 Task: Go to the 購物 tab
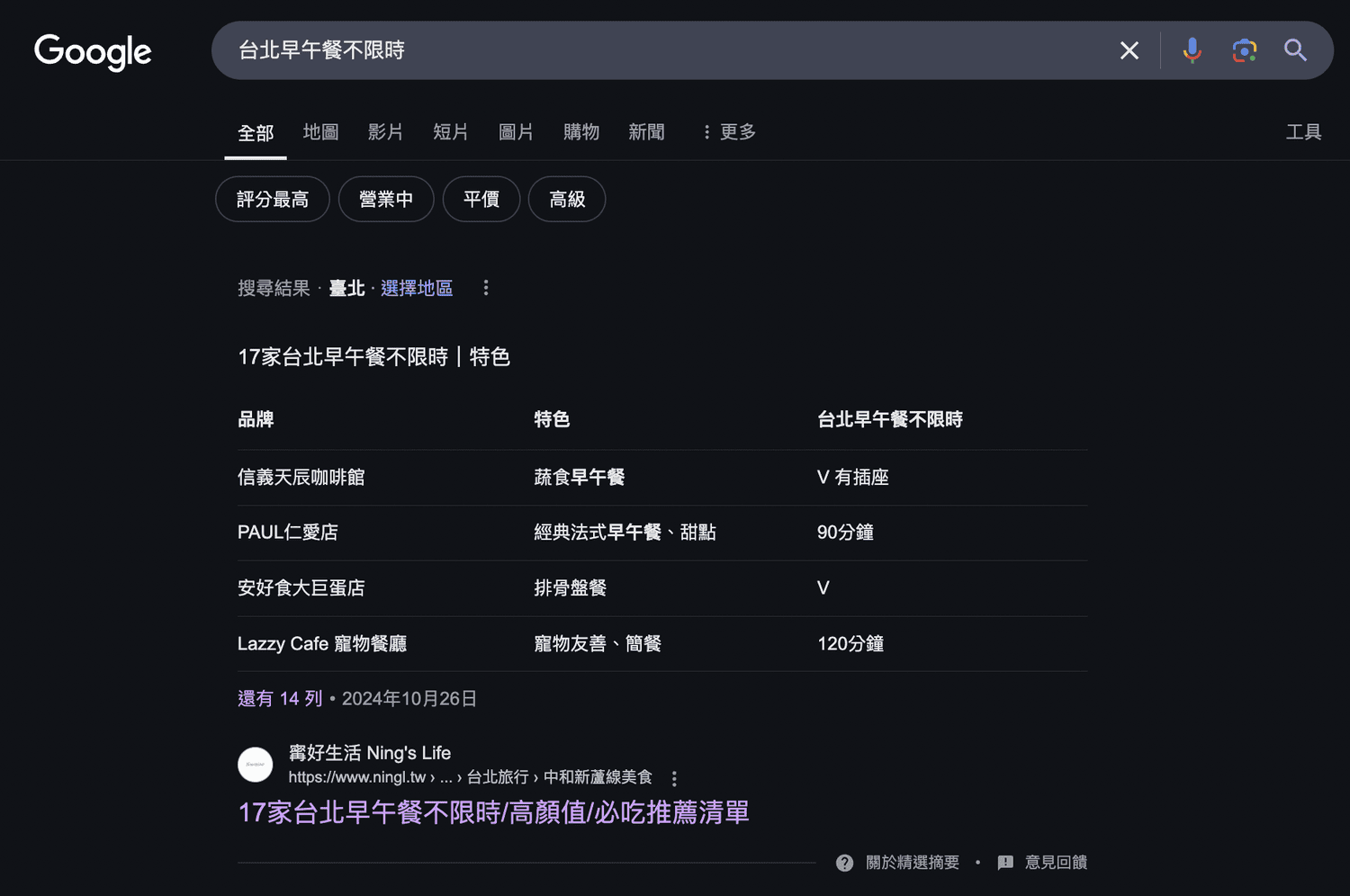tap(581, 132)
